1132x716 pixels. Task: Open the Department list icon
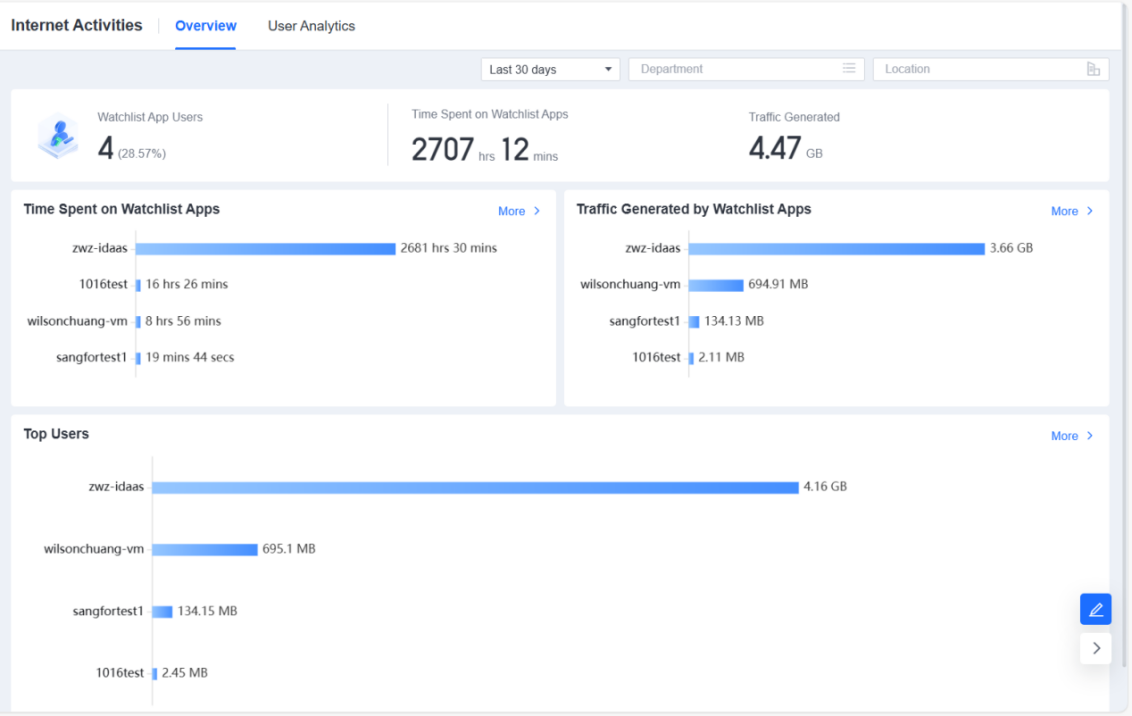click(x=849, y=69)
